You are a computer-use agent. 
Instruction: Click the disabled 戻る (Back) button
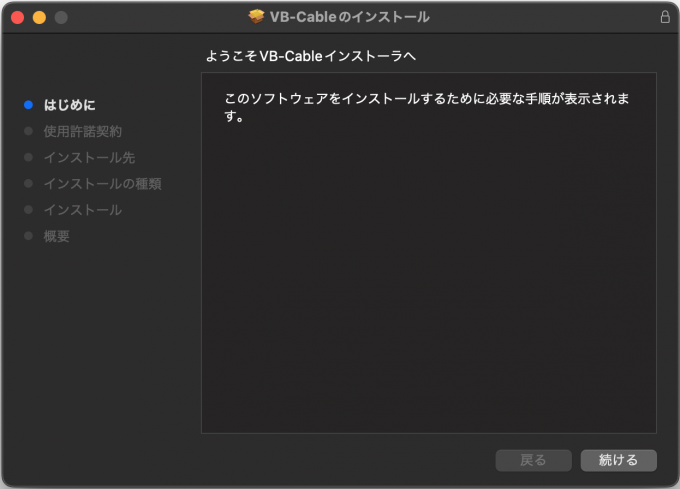pos(533,460)
